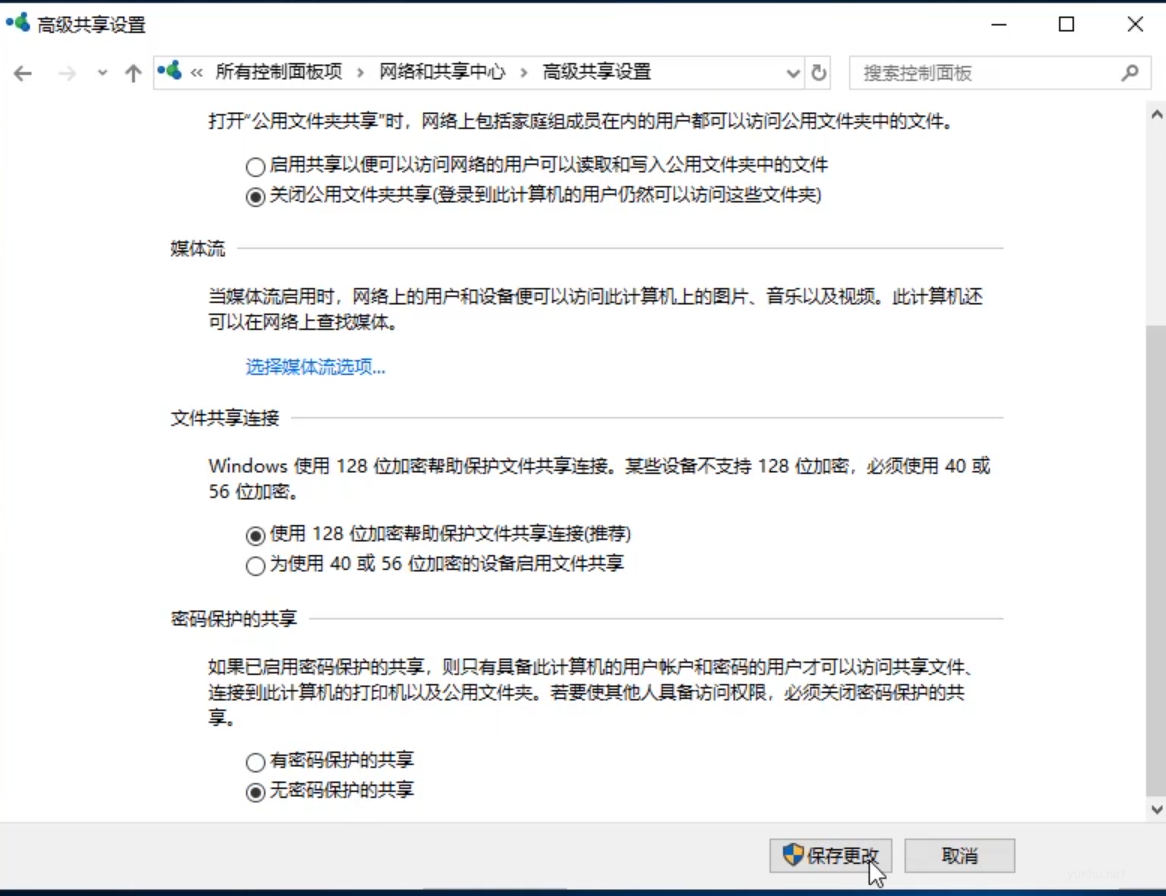Click the scrollbar down arrow
This screenshot has width=1166, height=896.
click(1157, 808)
